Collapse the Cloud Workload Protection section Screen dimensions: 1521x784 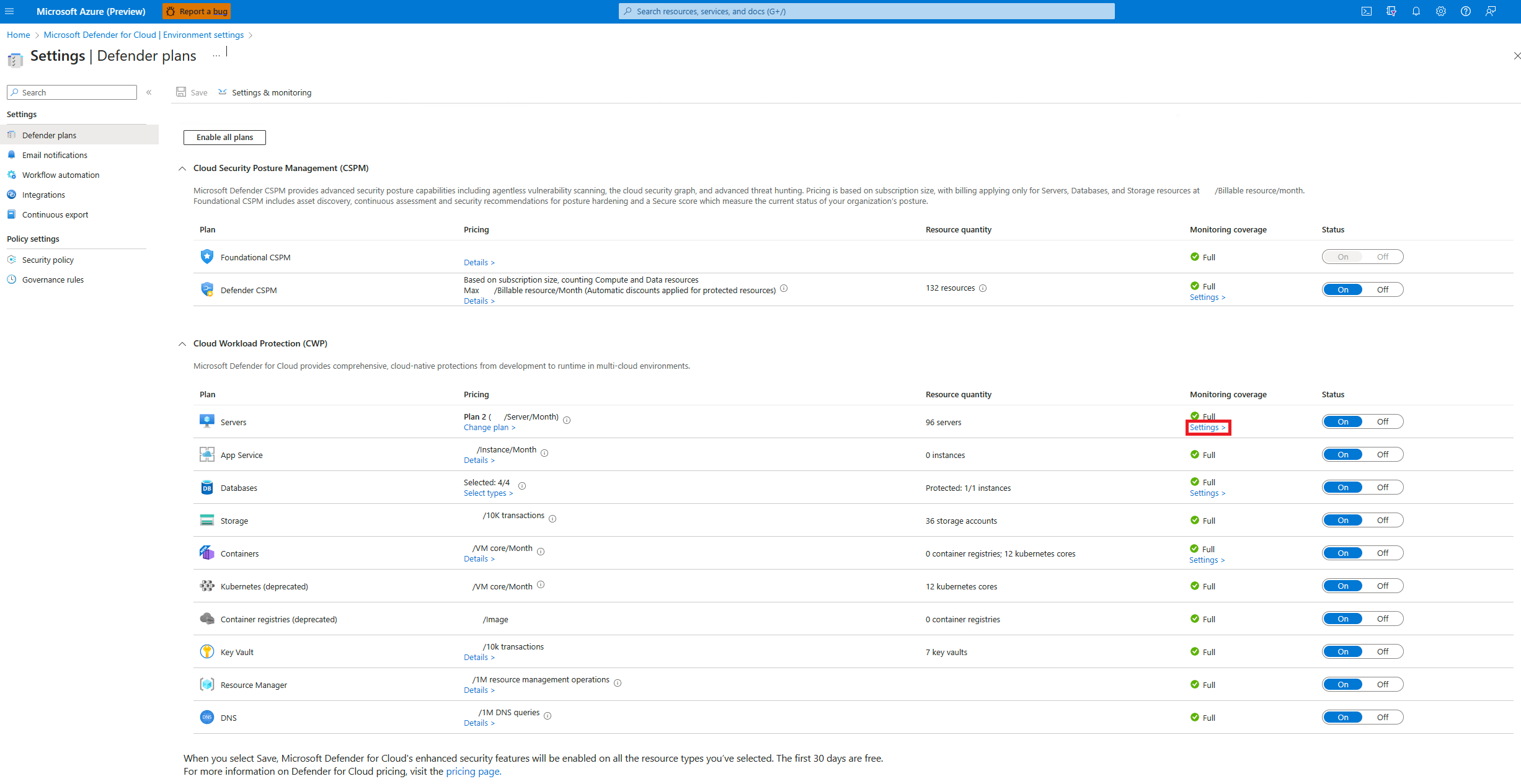[184, 343]
